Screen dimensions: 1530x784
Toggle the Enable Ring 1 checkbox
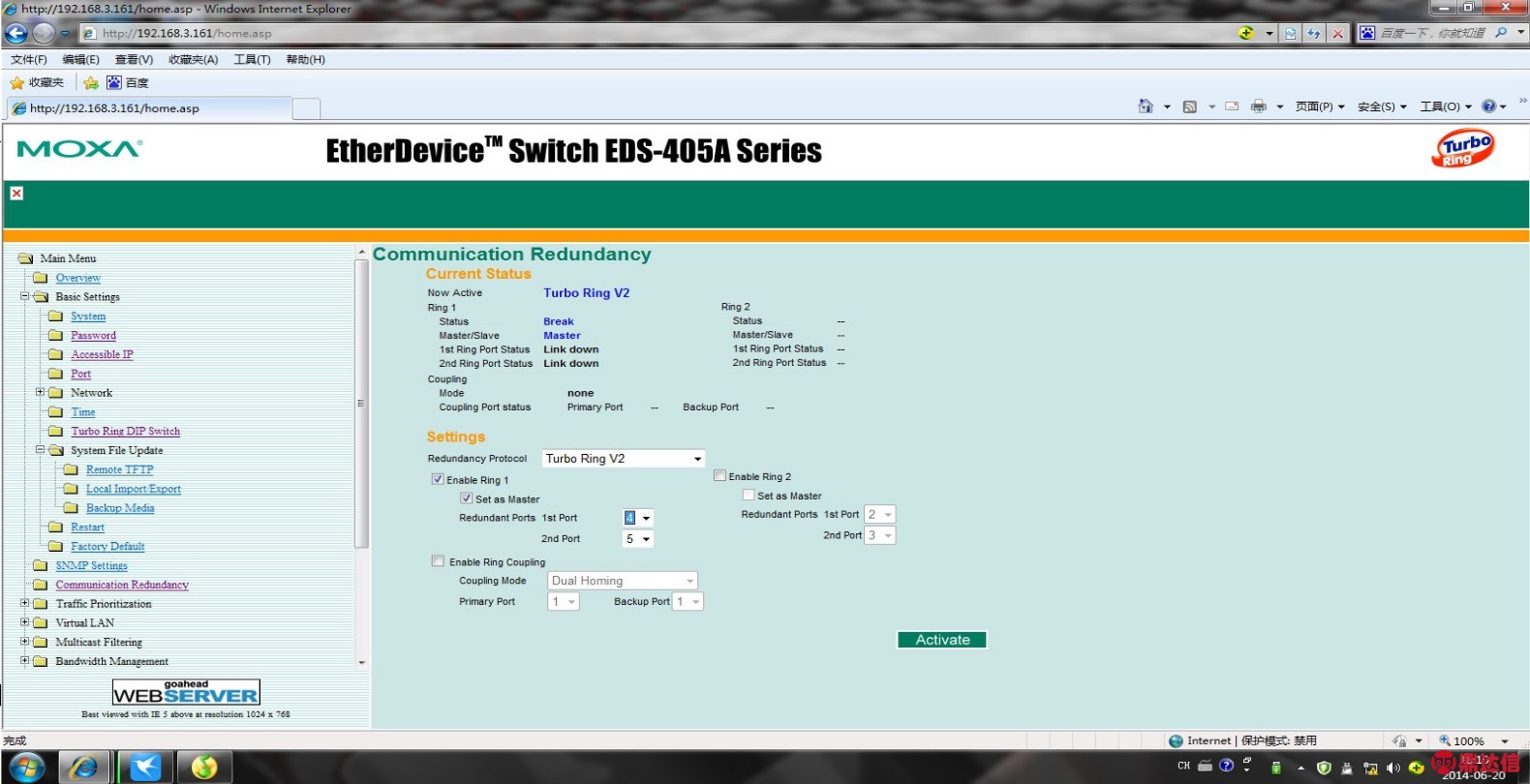[438, 479]
